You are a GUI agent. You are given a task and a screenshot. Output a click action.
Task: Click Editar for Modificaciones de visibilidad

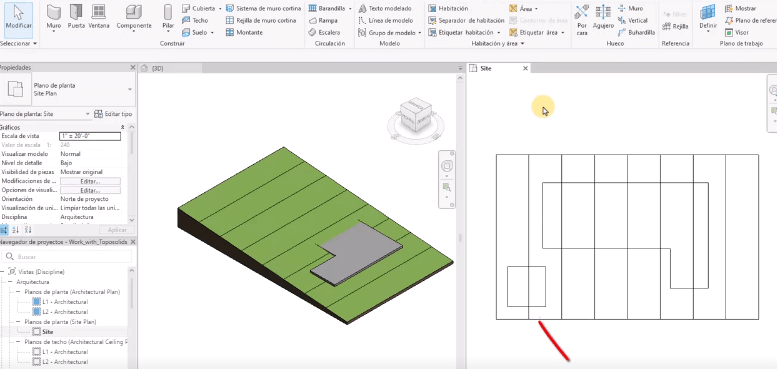coord(90,181)
